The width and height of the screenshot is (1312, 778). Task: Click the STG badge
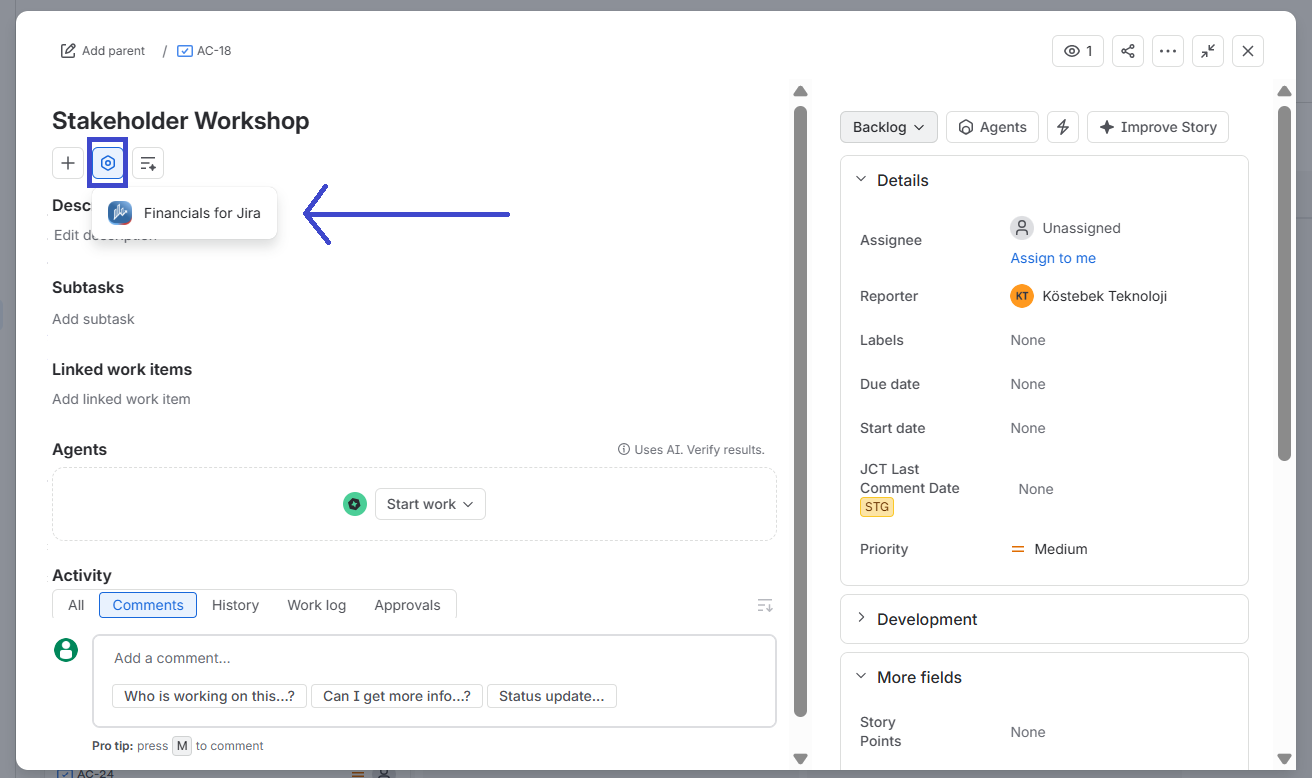pos(877,507)
